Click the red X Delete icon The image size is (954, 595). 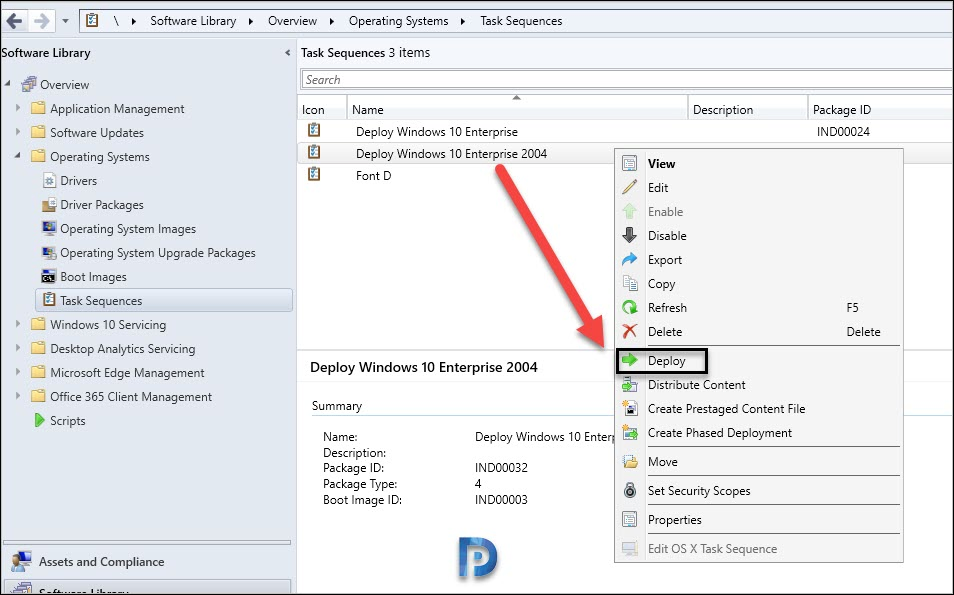pyautogui.click(x=630, y=331)
